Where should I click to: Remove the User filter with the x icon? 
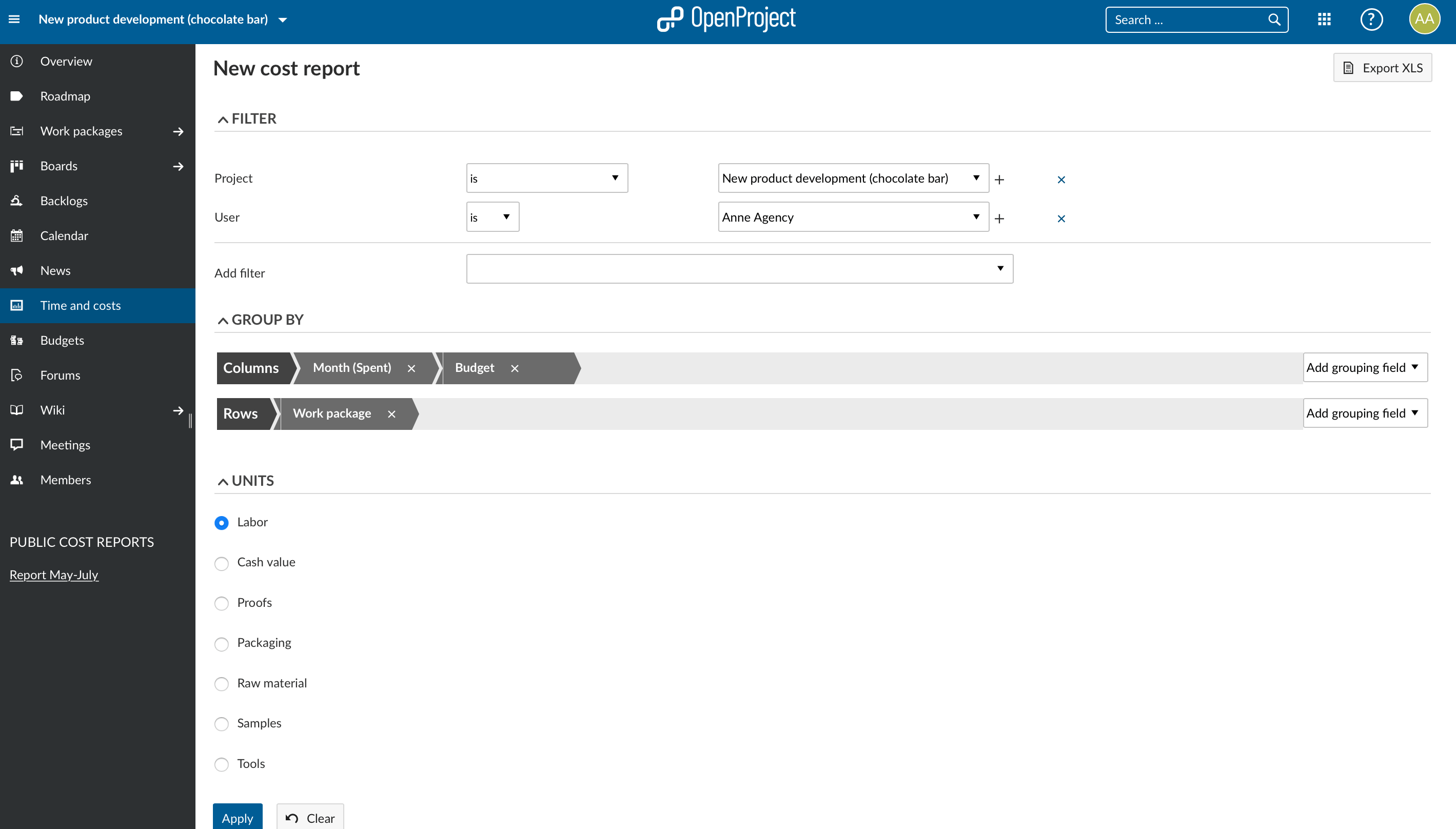coord(1061,219)
